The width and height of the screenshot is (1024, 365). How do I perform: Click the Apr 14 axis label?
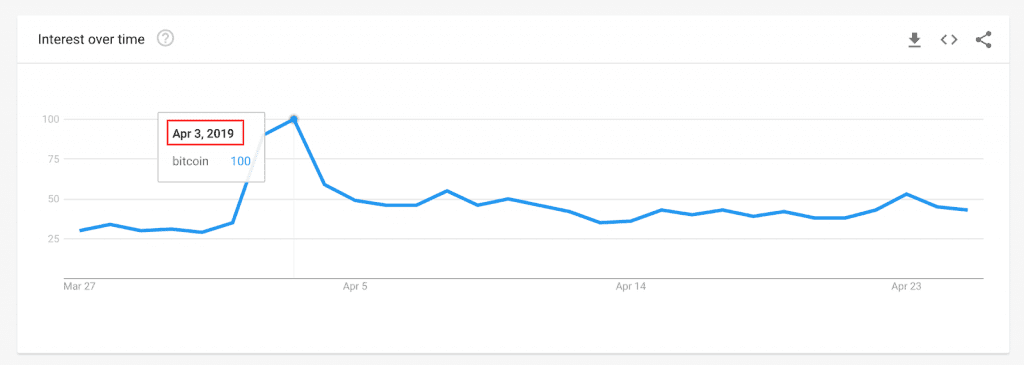pos(632,286)
